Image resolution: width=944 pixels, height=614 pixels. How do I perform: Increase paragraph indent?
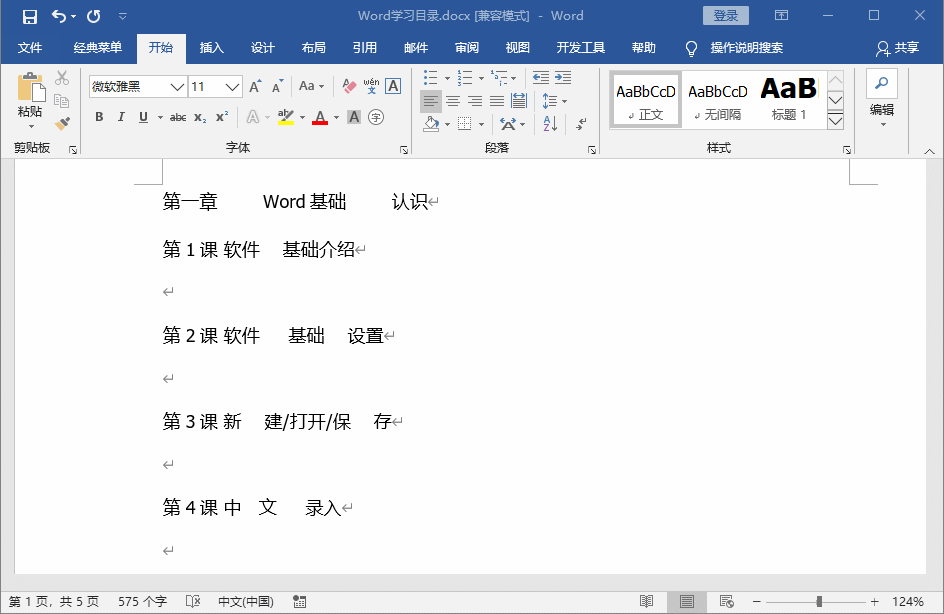563,77
